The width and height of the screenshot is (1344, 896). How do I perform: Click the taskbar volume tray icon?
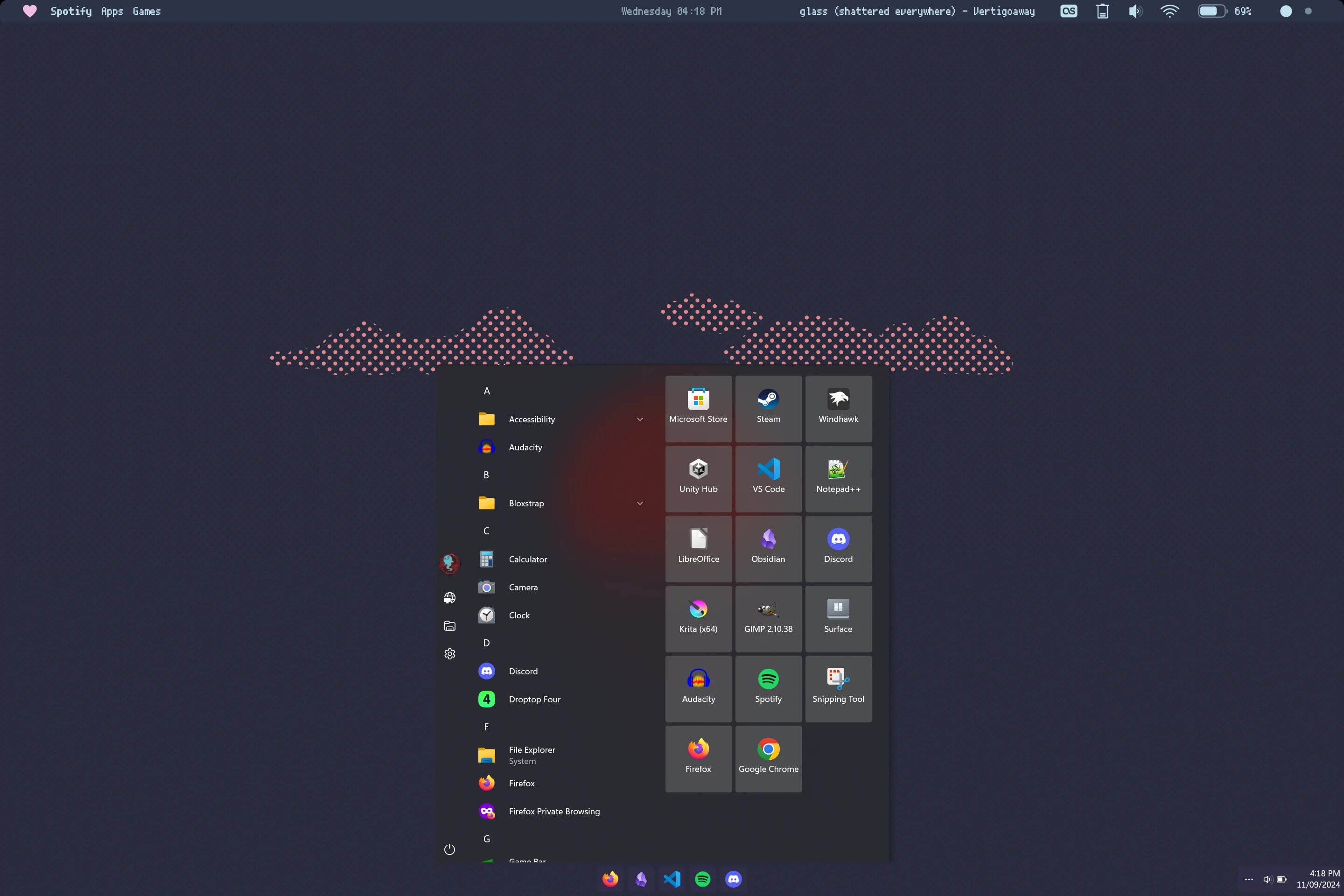click(1267, 879)
